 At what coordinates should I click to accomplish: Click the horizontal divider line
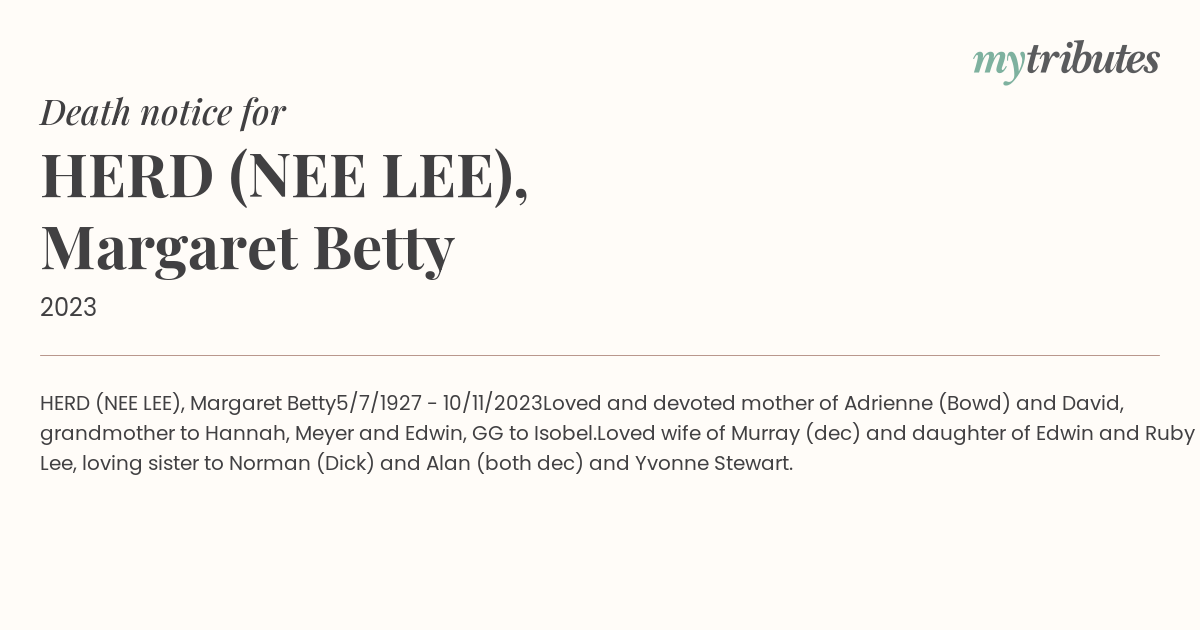[x=600, y=355]
